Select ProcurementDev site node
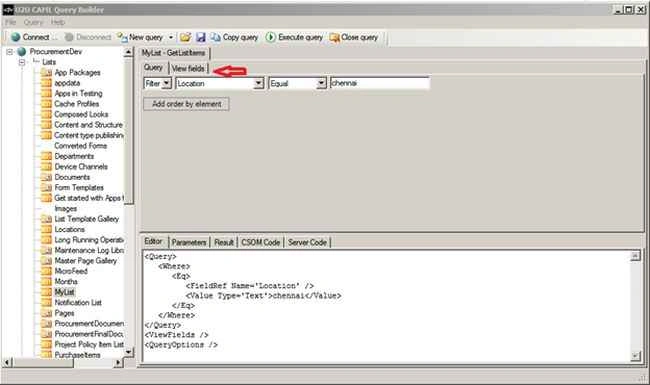Image resolution: width=650 pixels, height=385 pixels. tap(56, 52)
